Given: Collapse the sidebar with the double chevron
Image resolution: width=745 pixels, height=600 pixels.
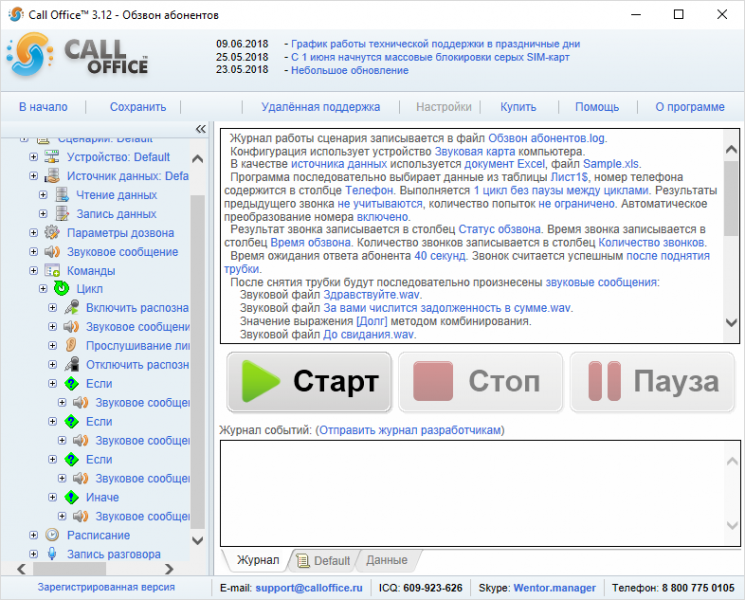Looking at the screenshot, I should (201, 129).
